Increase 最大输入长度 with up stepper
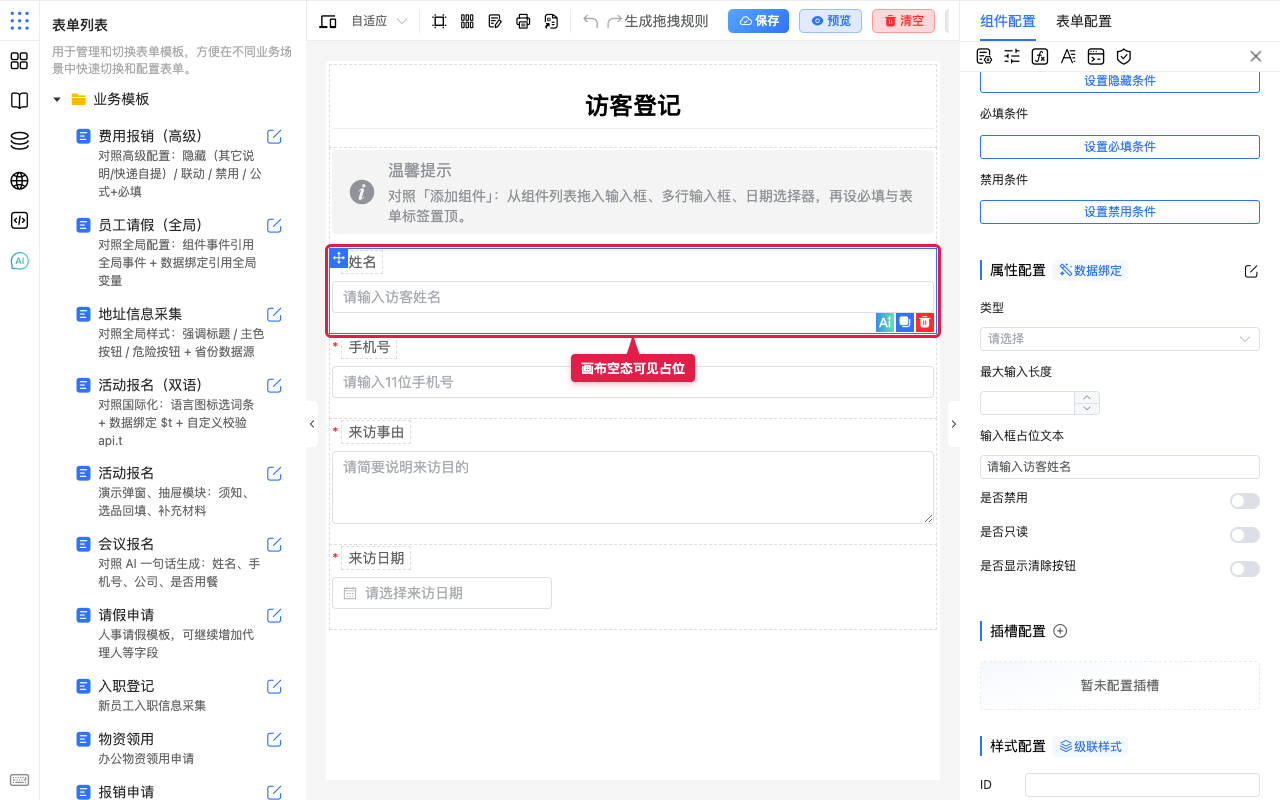The height and width of the screenshot is (800, 1280). [x=1087, y=397]
